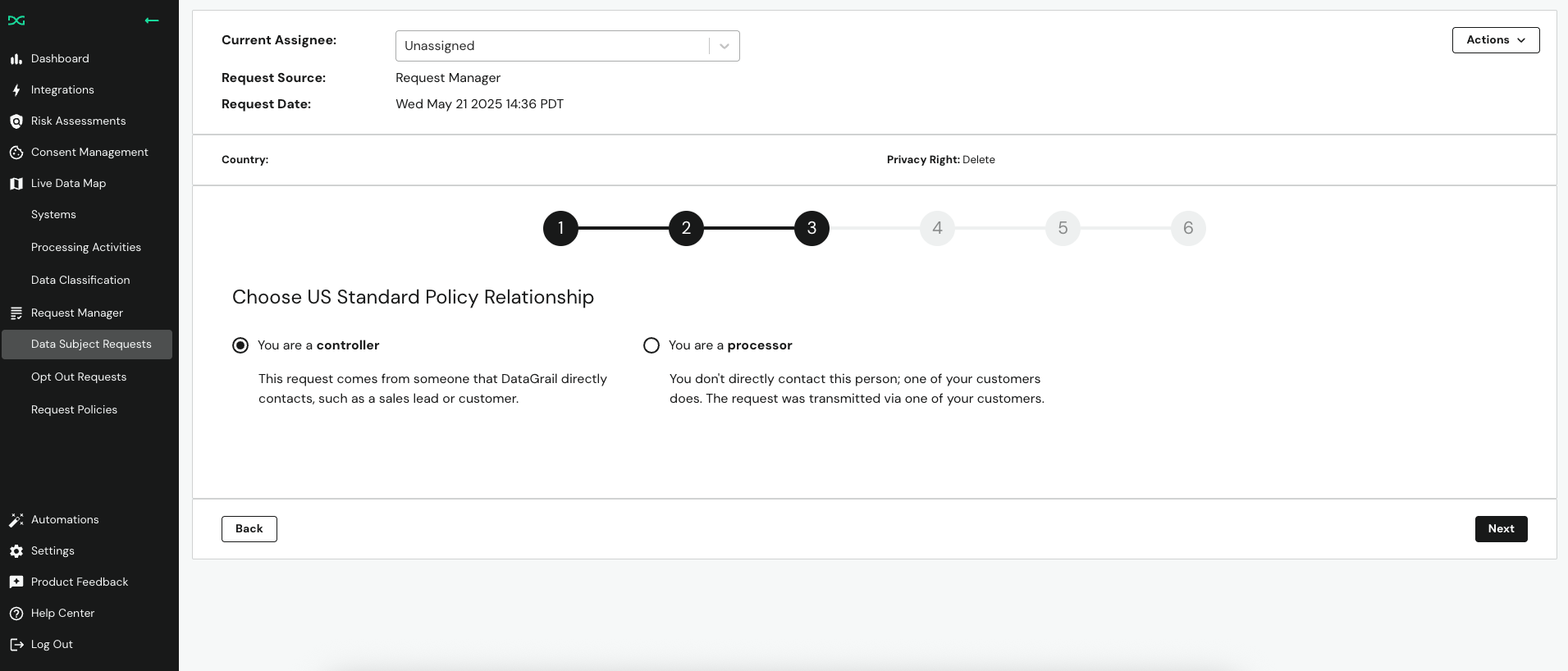Click the Next button
This screenshot has width=1568, height=671.
point(1501,529)
